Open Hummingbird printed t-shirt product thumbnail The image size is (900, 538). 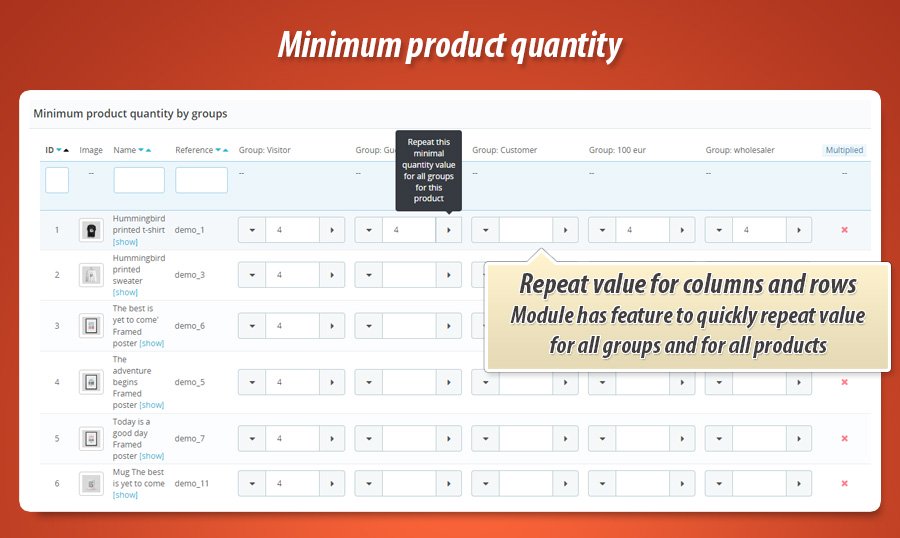pos(91,230)
